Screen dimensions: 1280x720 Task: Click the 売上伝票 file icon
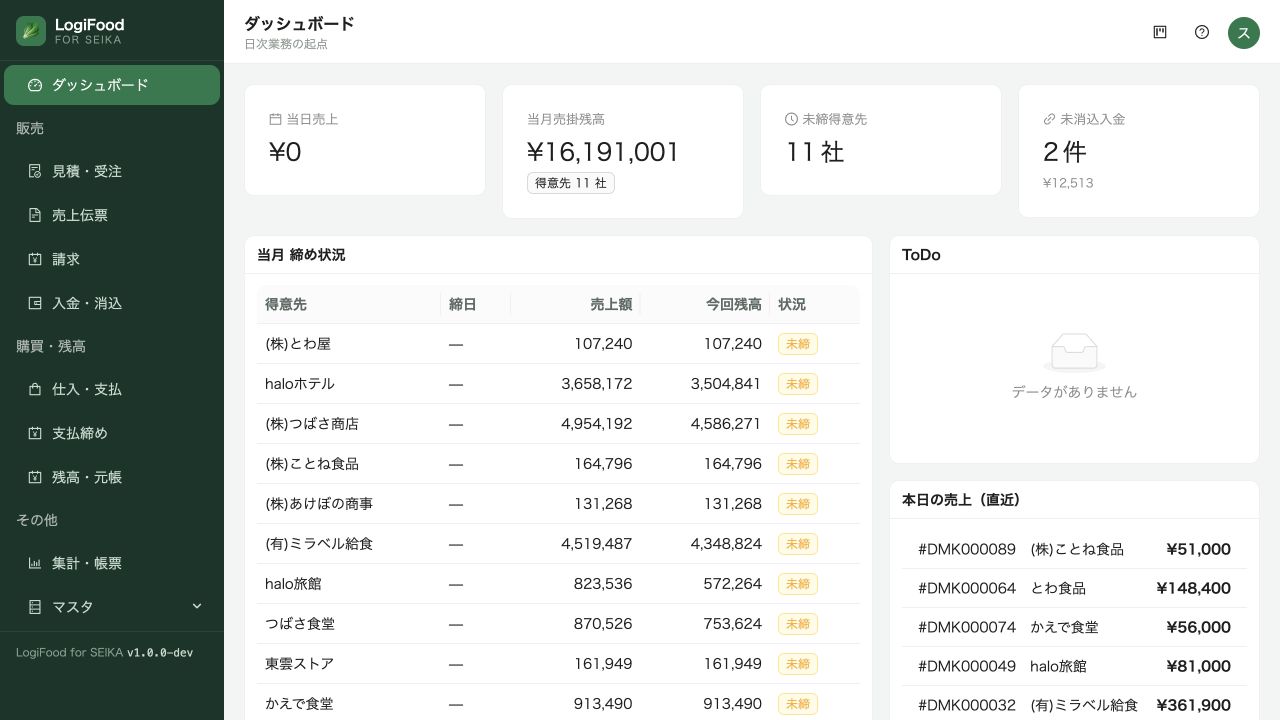point(35,215)
